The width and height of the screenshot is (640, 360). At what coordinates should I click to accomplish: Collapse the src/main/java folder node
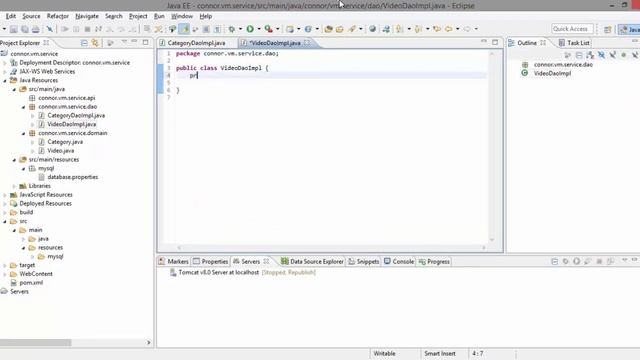pos(14,89)
